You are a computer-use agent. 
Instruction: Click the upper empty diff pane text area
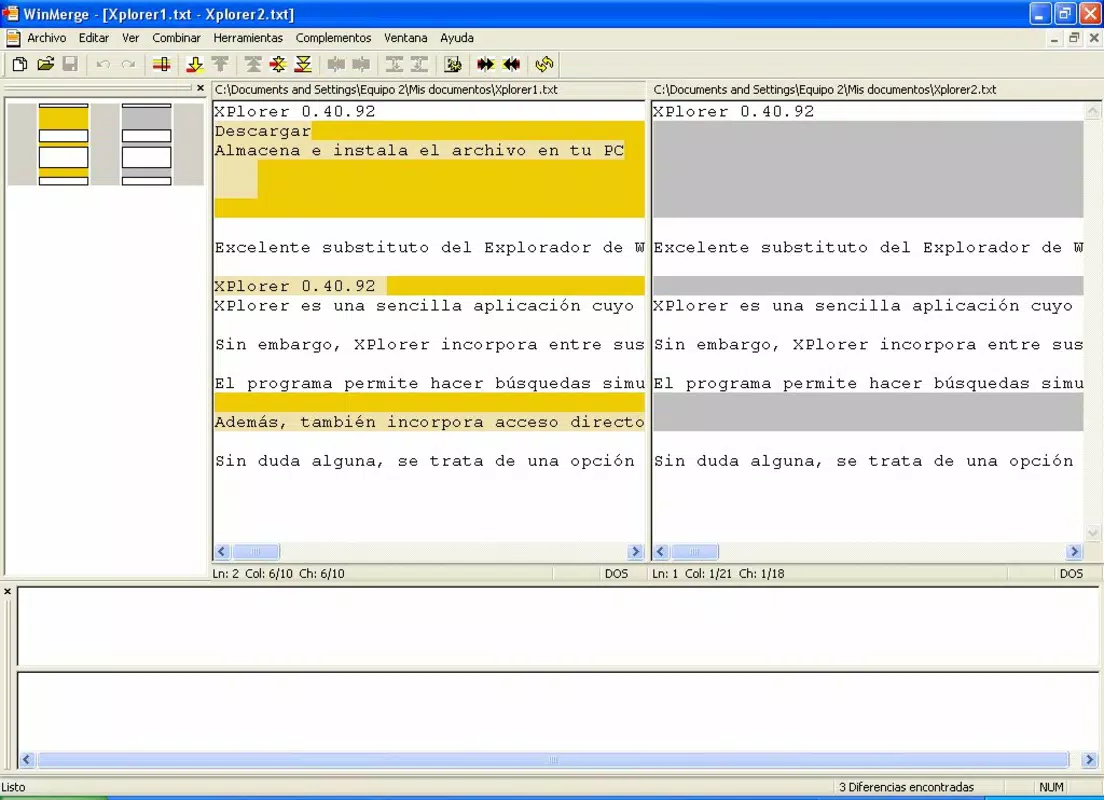click(x=558, y=626)
